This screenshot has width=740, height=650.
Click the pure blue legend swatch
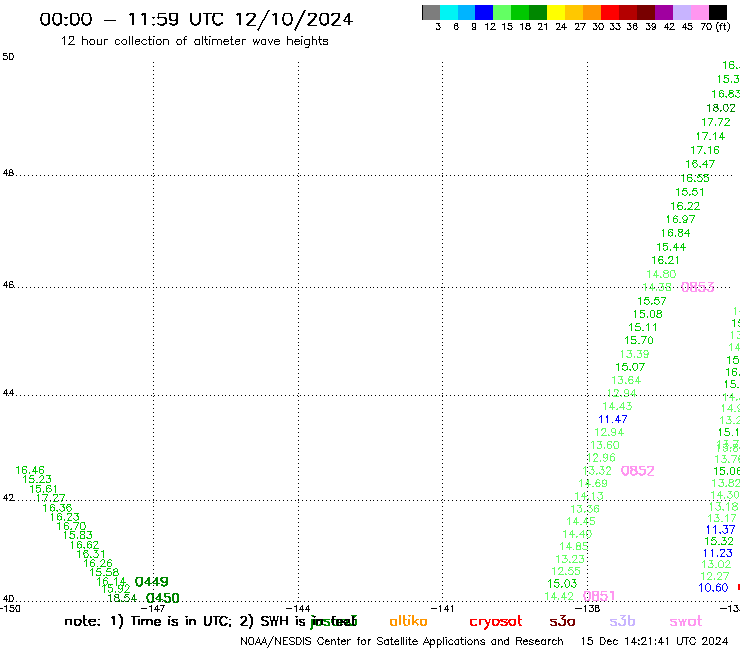[484, 12]
